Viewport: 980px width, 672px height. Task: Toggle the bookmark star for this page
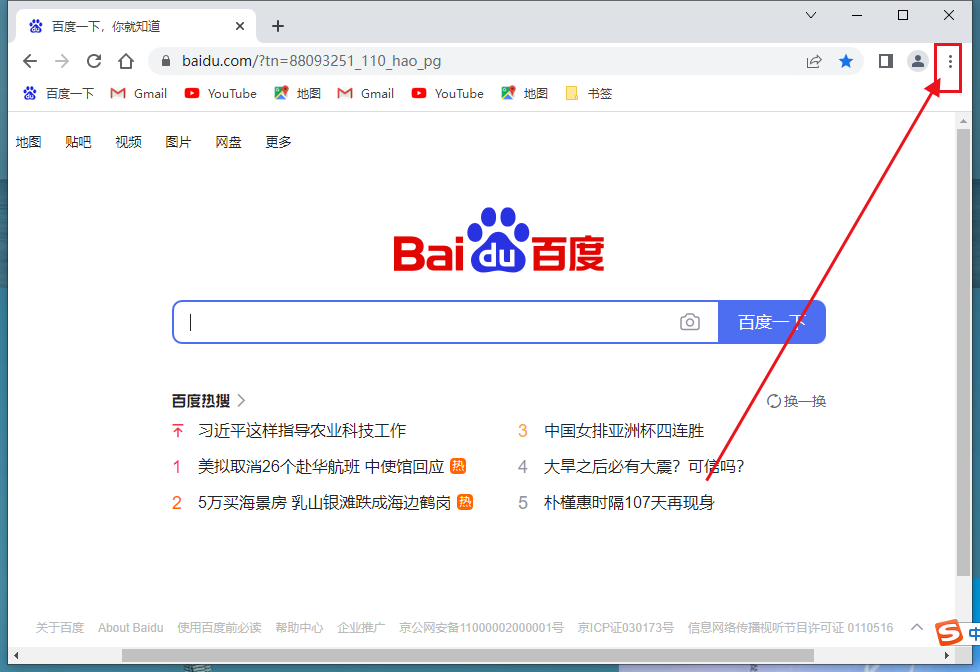point(846,61)
